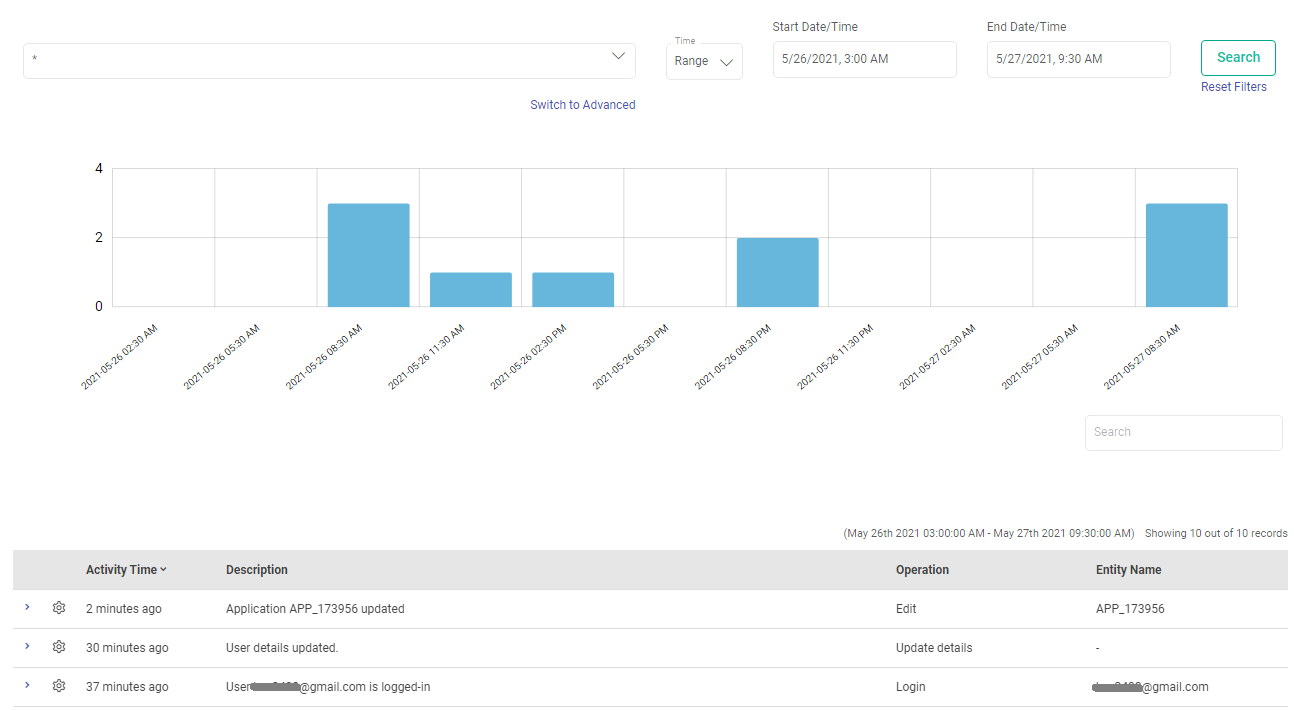Click gear icon in User details updated row
Image resolution: width=1294 pixels, height=710 pixels.
[x=59, y=647]
